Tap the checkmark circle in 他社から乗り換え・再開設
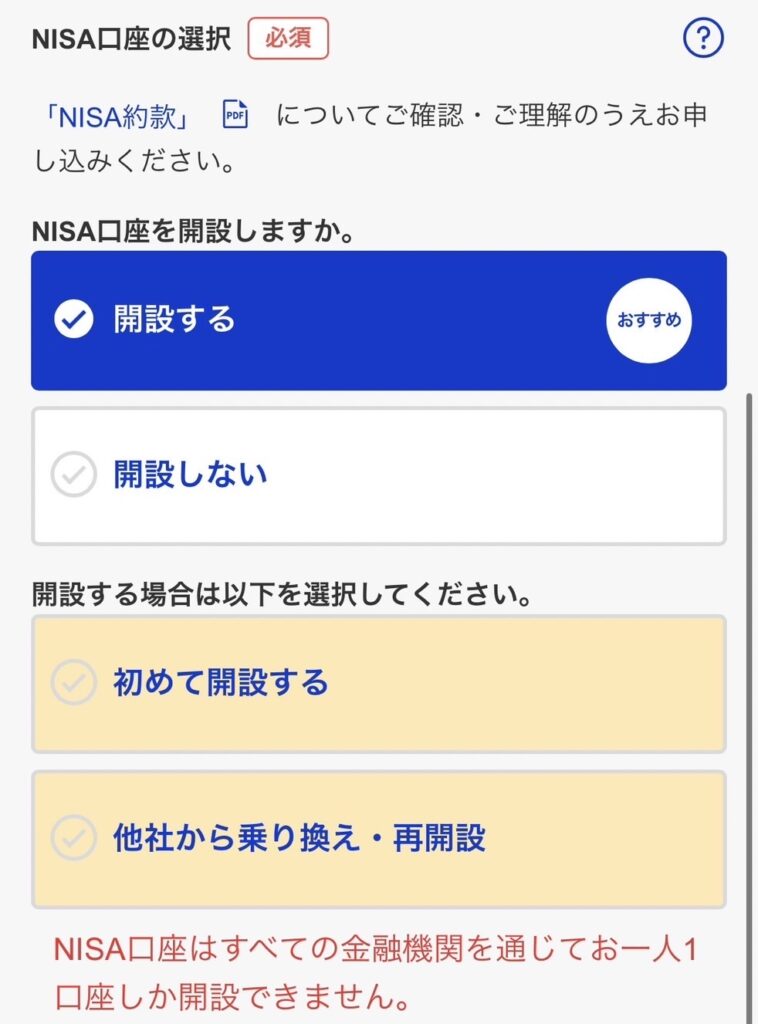The height and width of the screenshot is (1024, 758). click(73, 838)
